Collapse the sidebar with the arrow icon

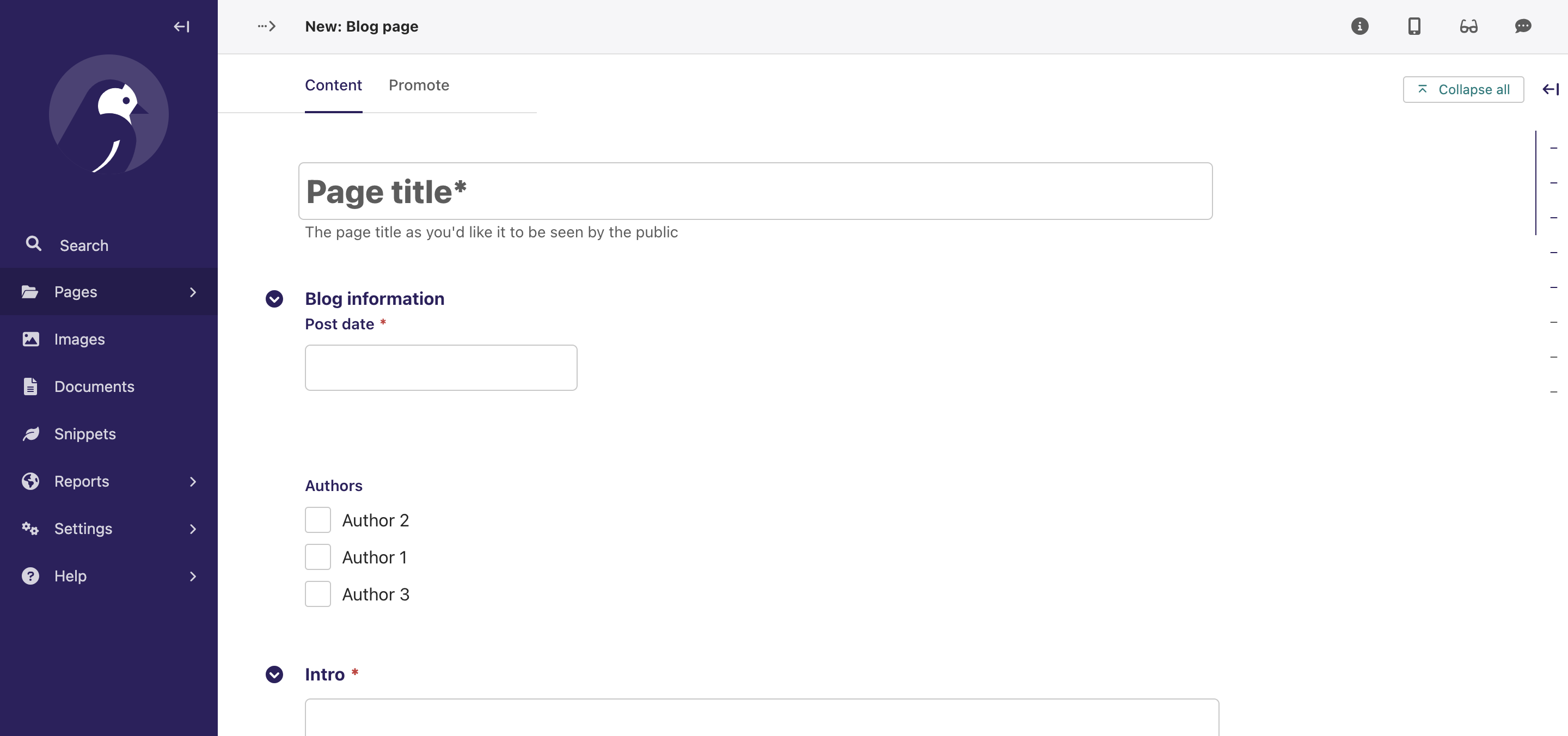181,26
